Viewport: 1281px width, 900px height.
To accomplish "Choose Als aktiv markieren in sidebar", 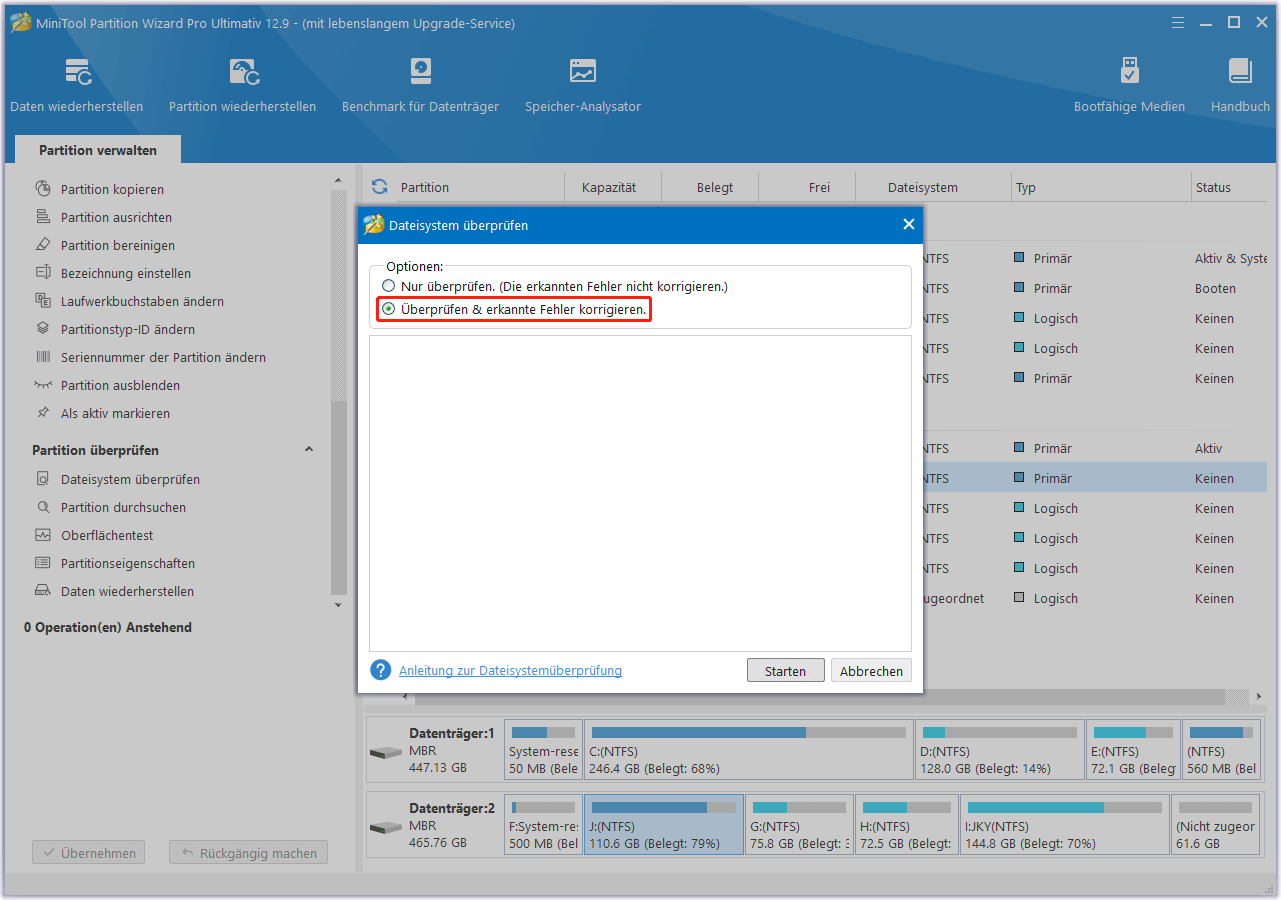I will (115, 413).
